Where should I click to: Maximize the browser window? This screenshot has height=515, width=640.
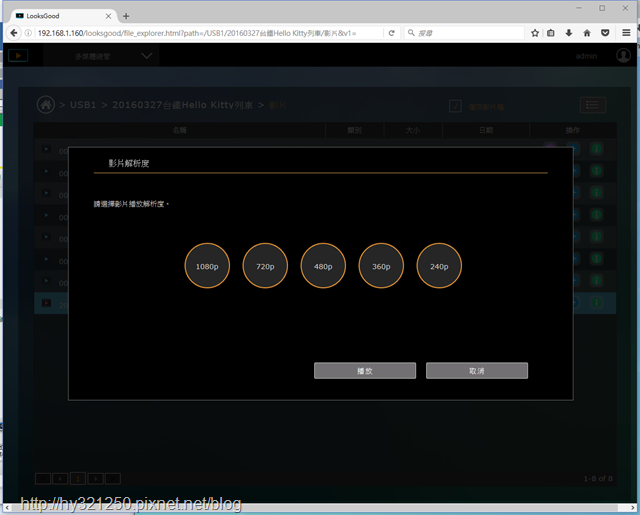click(x=602, y=8)
